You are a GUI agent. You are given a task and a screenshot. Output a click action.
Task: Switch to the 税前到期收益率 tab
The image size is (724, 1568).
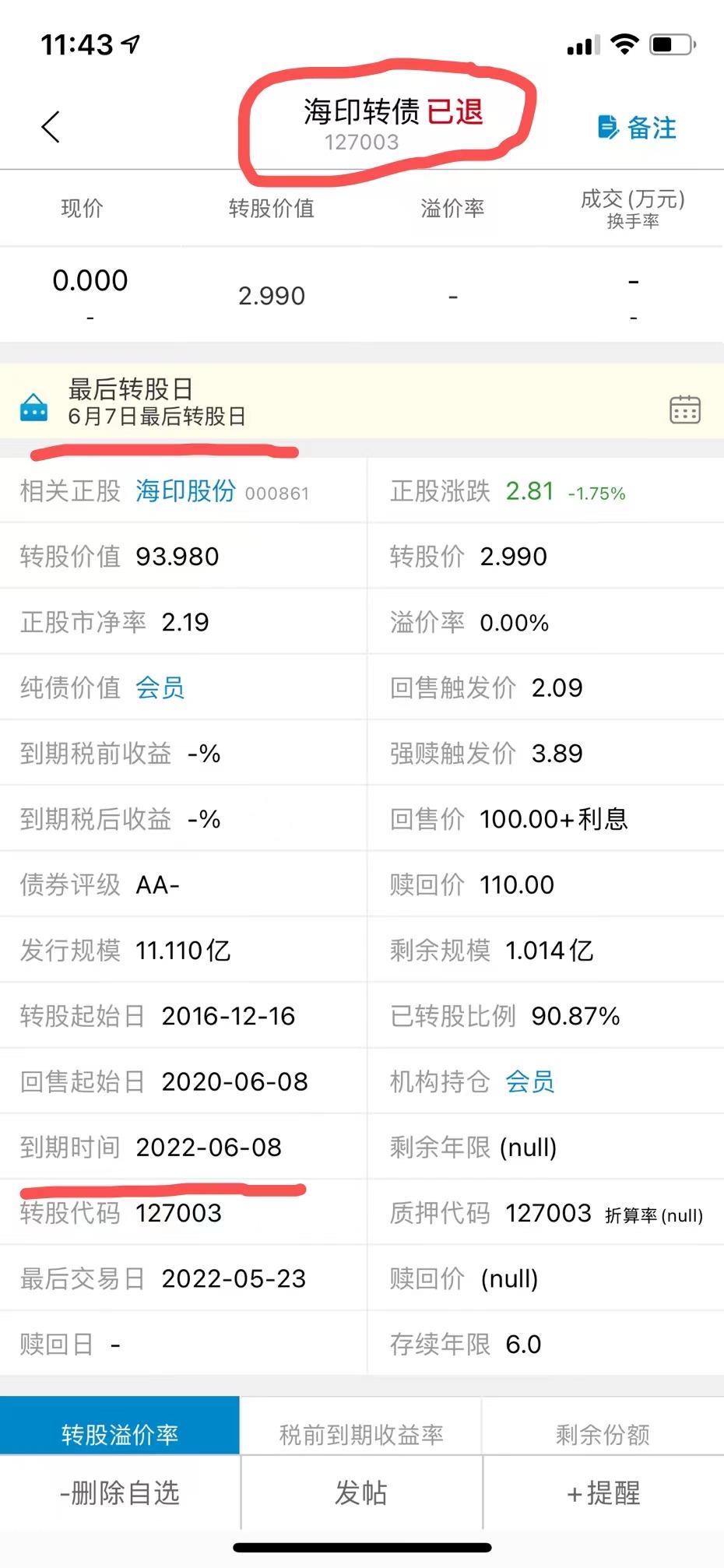[361, 1433]
